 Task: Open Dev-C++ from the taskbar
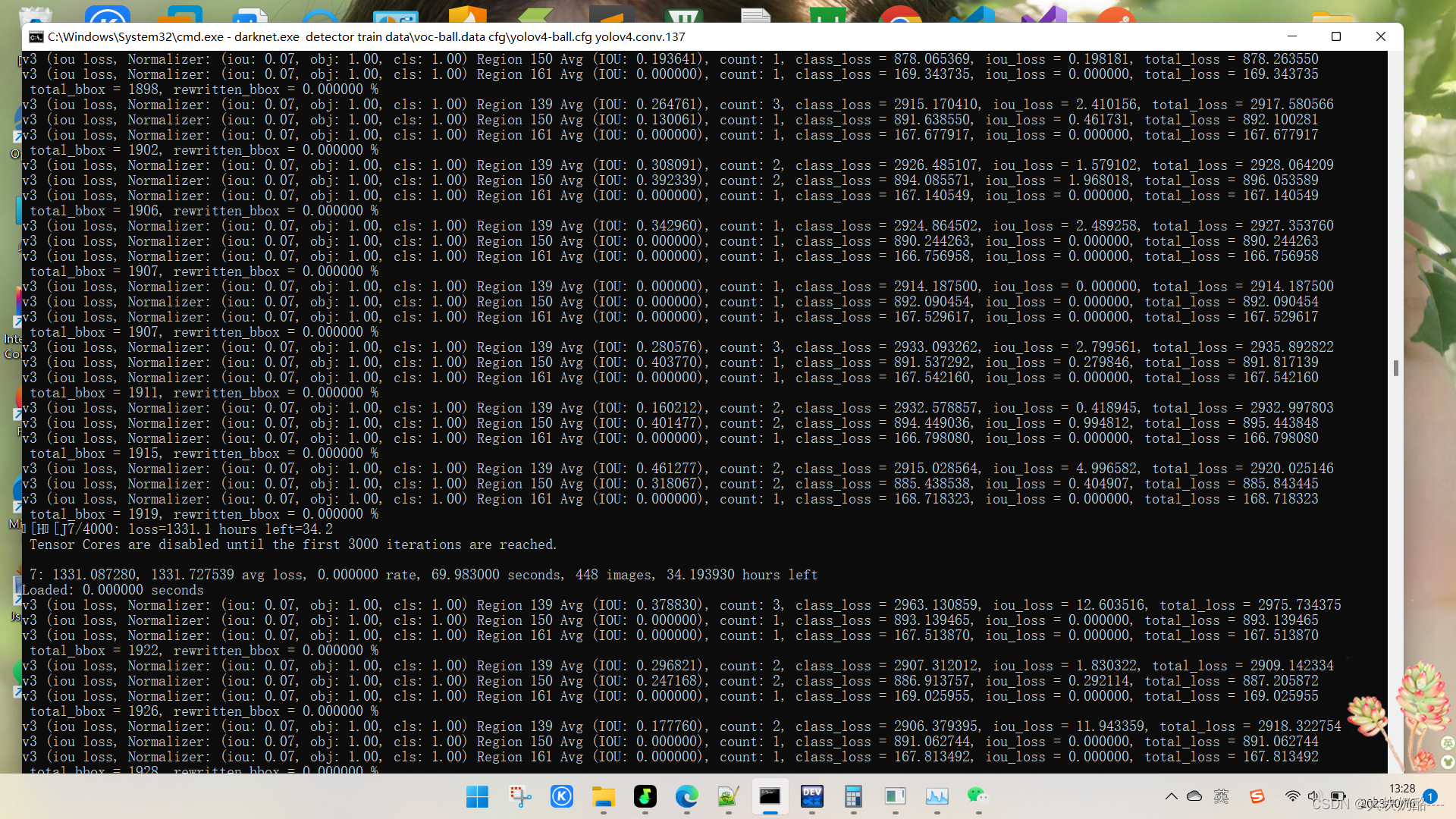click(812, 796)
